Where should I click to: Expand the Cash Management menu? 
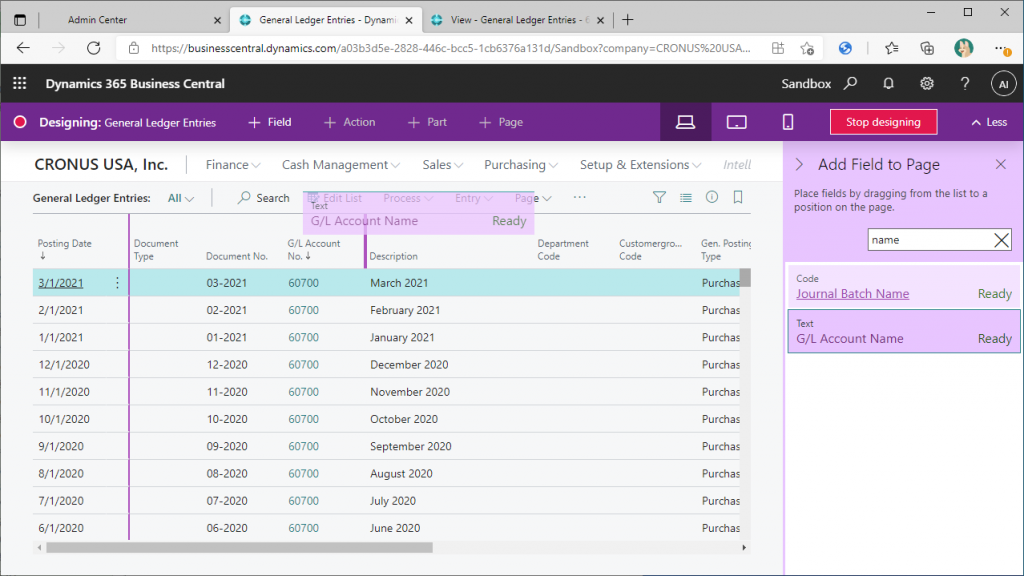tap(340, 165)
